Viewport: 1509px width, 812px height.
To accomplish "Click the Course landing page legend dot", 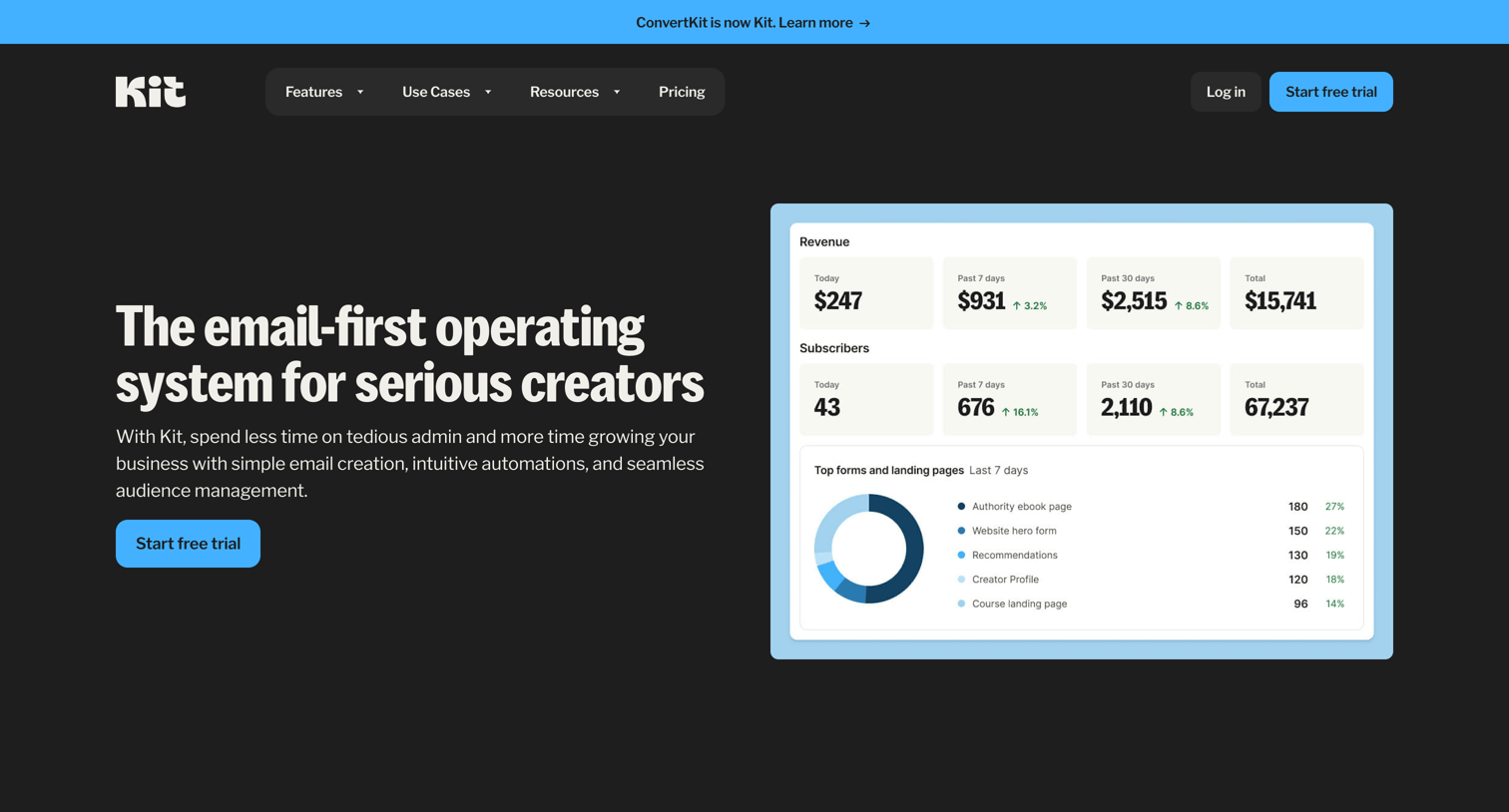I will pos(961,604).
